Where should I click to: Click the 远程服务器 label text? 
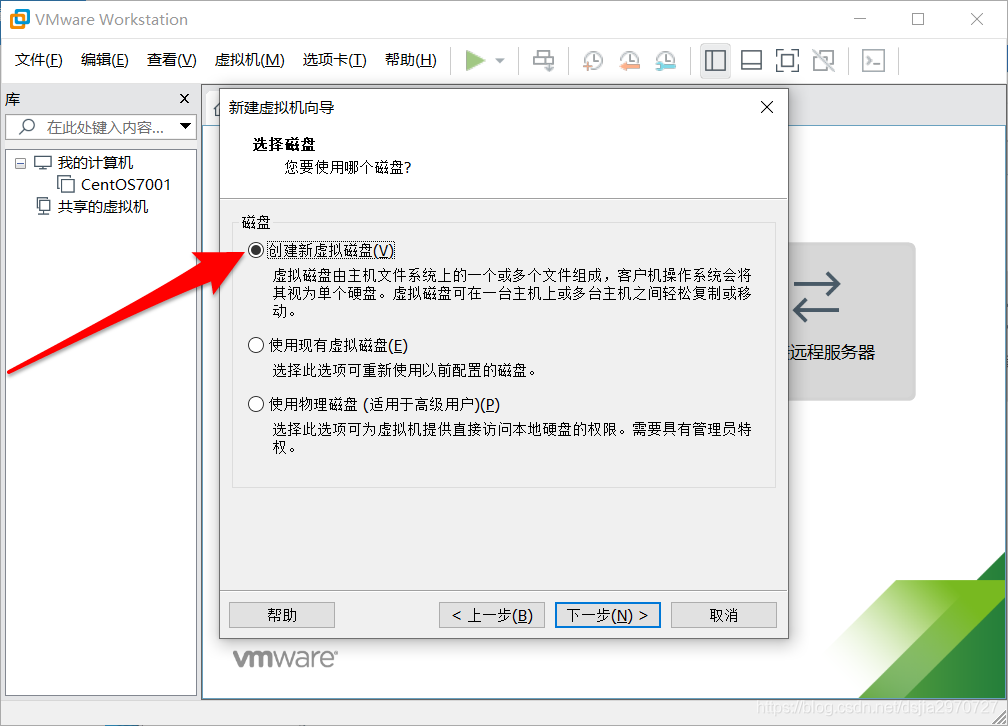point(832,352)
